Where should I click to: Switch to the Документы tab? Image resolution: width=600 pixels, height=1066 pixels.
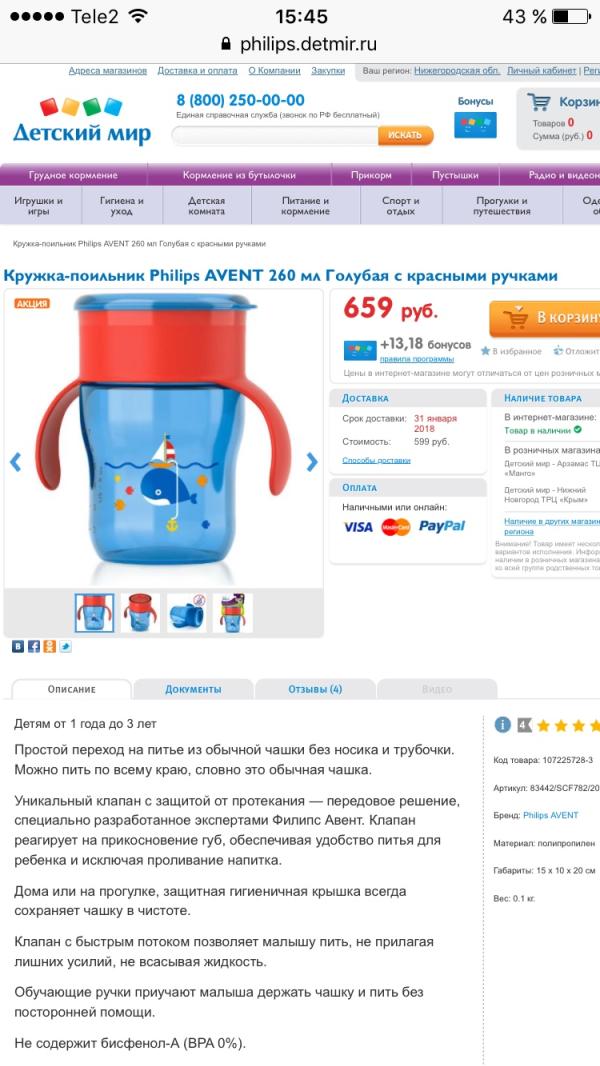pyautogui.click(x=193, y=689)
